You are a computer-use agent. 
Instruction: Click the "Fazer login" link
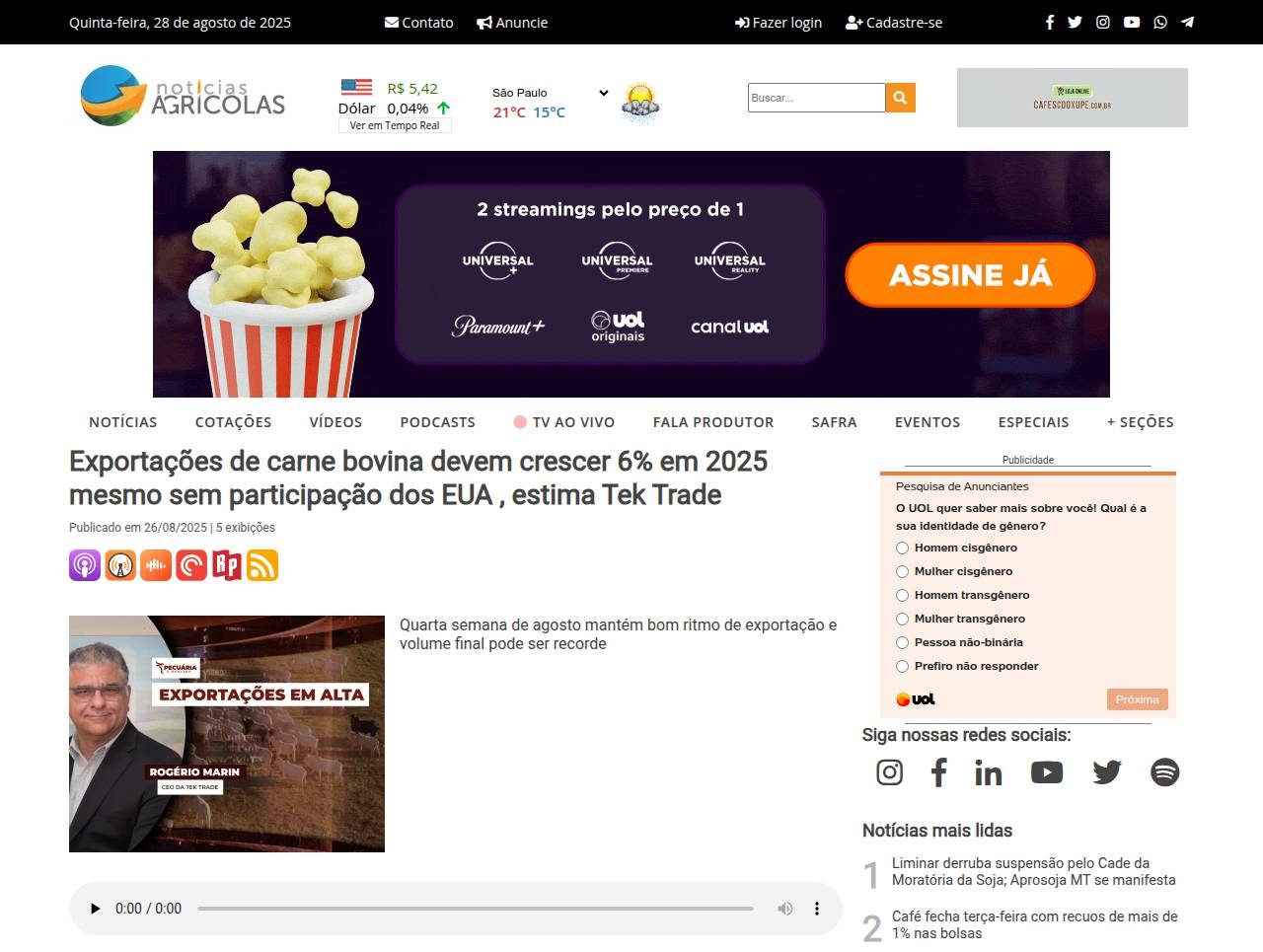pos(779,23)
